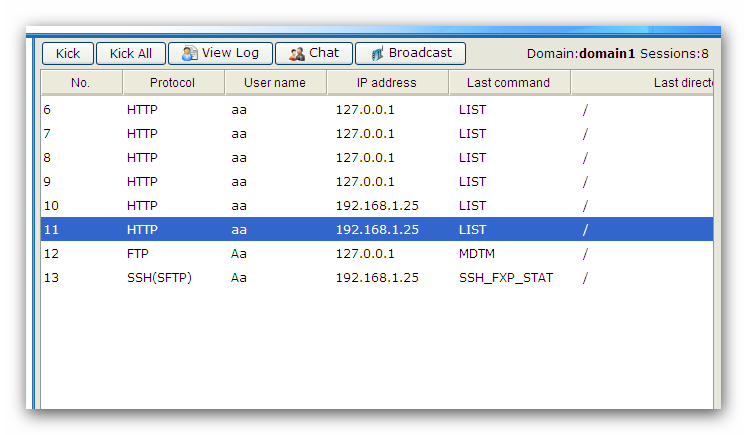Click user name aa in row 6

coord(239,110)
